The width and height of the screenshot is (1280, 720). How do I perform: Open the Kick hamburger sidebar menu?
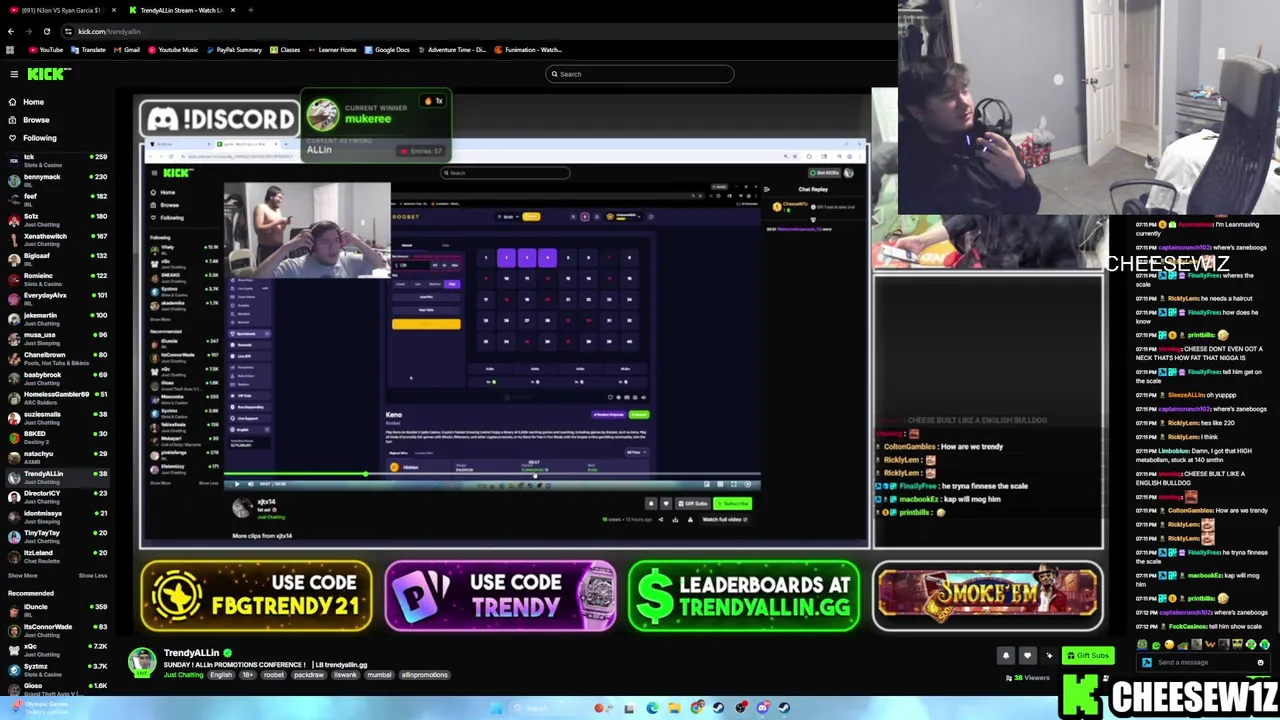(14, 74)
